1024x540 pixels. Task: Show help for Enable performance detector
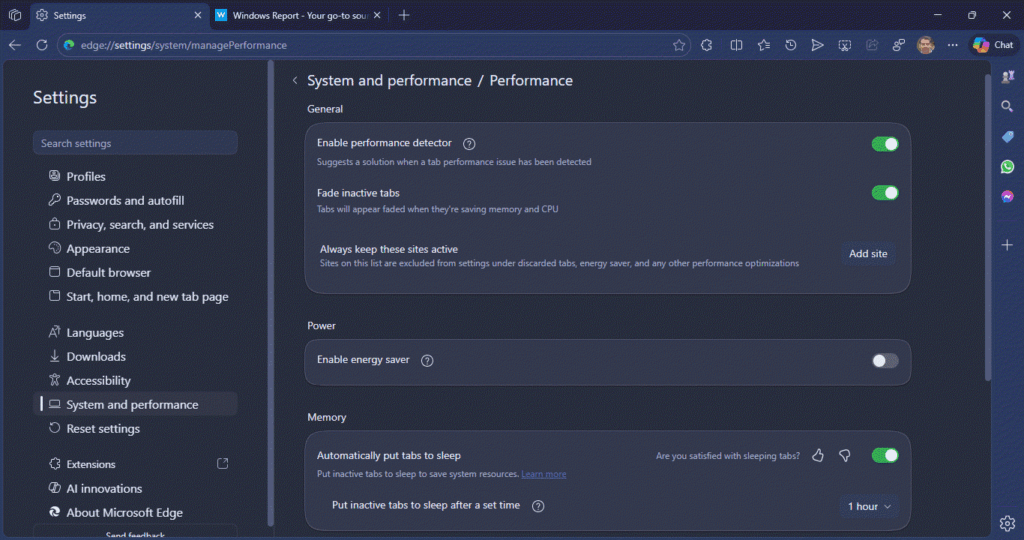(x=469, y=144)
